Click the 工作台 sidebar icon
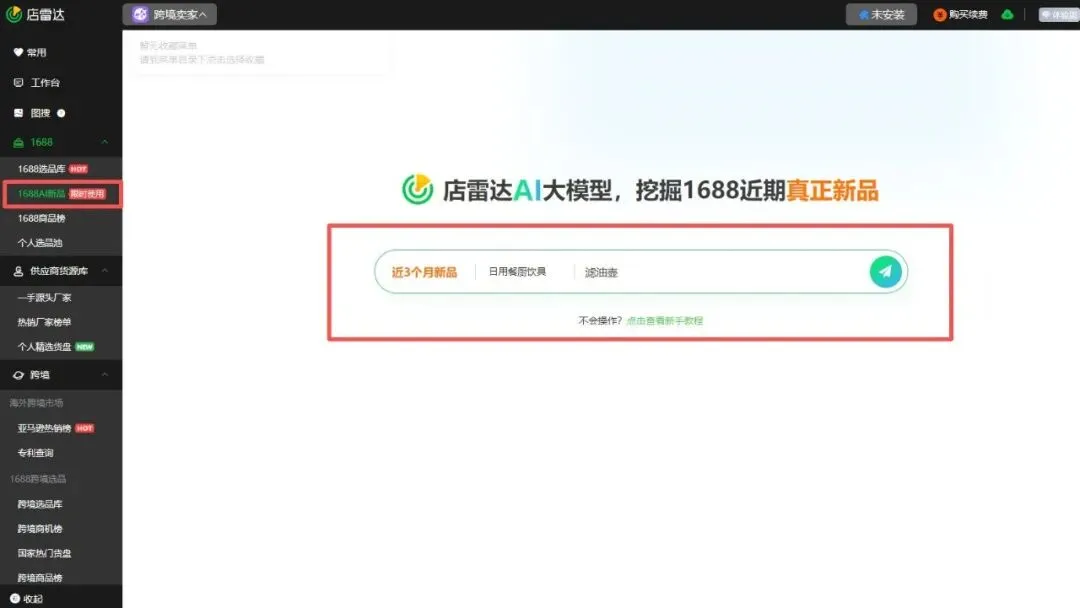This screenshot has height=608, width=1080. pos(18,83)
